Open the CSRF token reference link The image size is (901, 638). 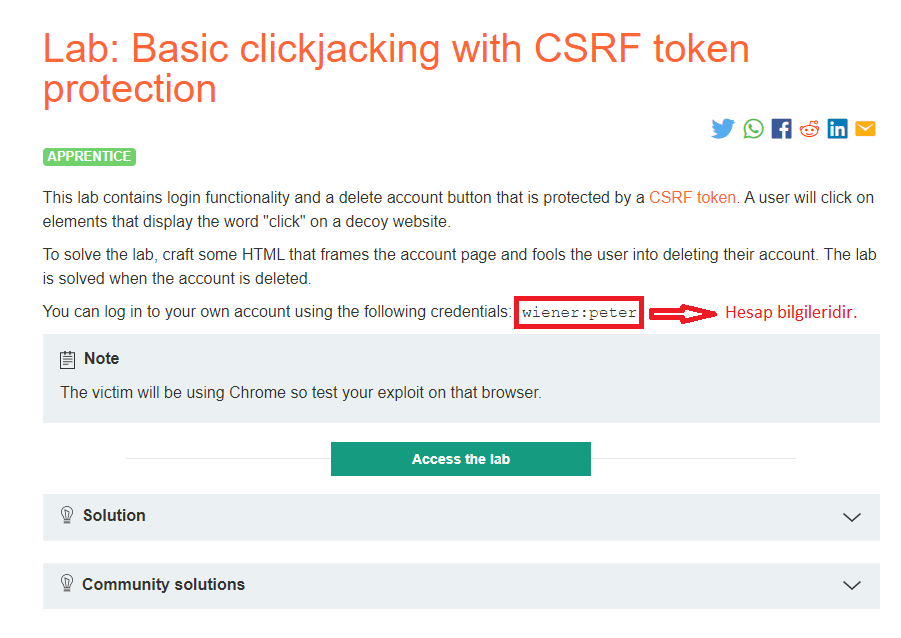coord(692,197)
